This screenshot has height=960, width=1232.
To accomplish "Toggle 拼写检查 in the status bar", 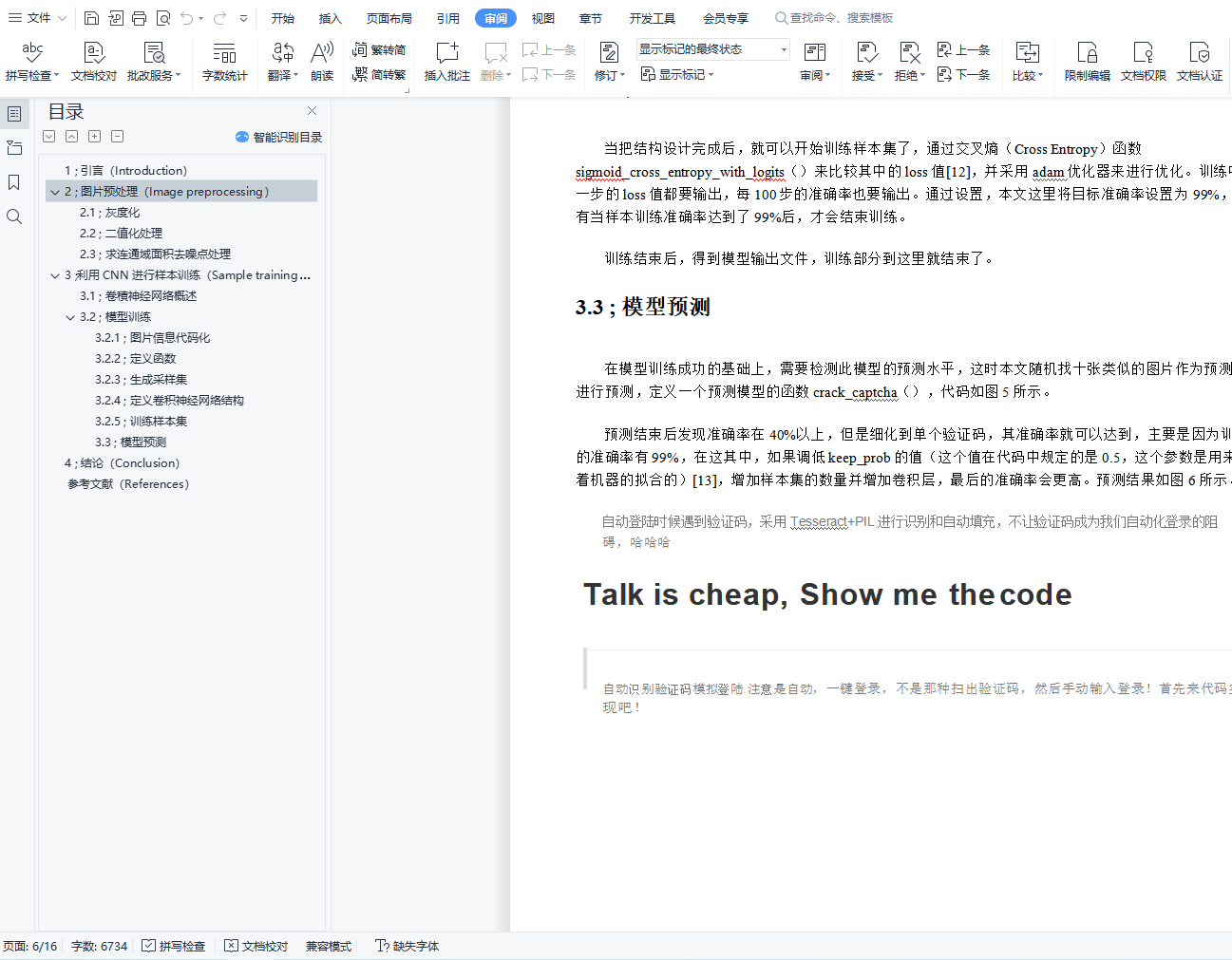I will point(173,946).
